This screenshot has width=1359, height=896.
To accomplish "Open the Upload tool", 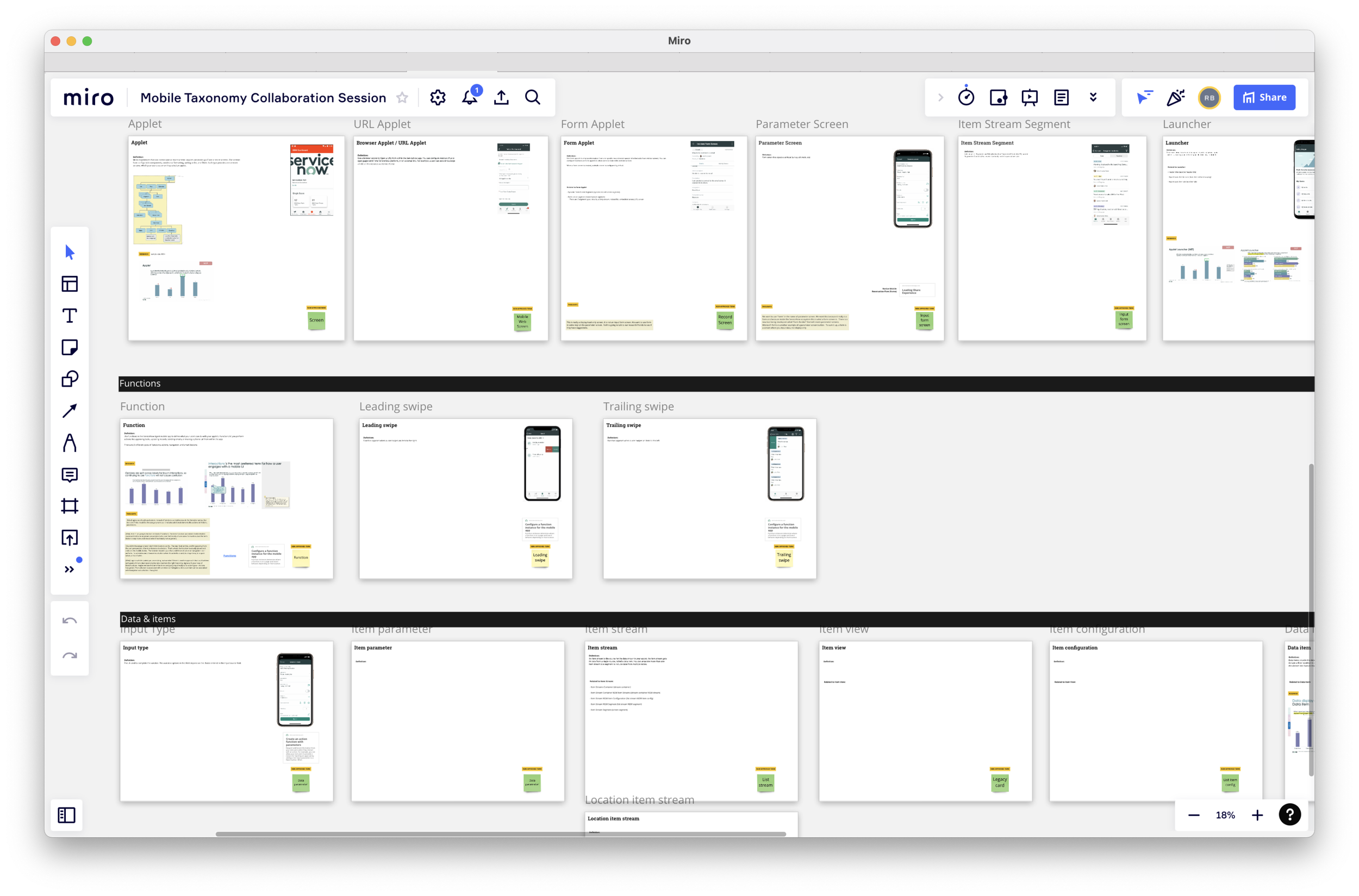I will pyautogui.click(x=70, y=538).
